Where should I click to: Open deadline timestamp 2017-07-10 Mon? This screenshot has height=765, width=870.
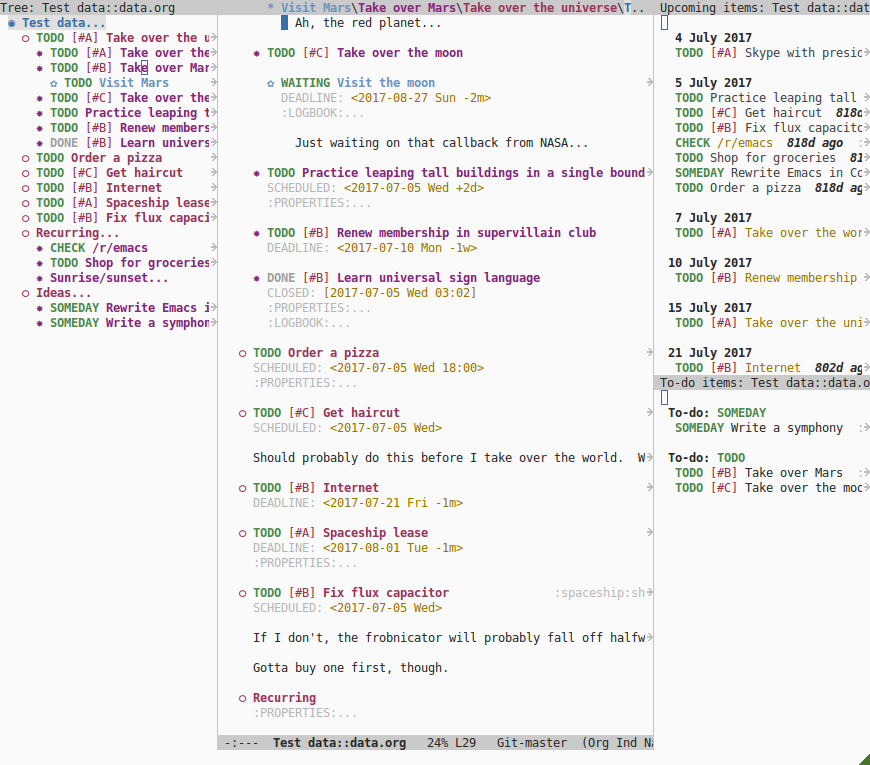407,247
